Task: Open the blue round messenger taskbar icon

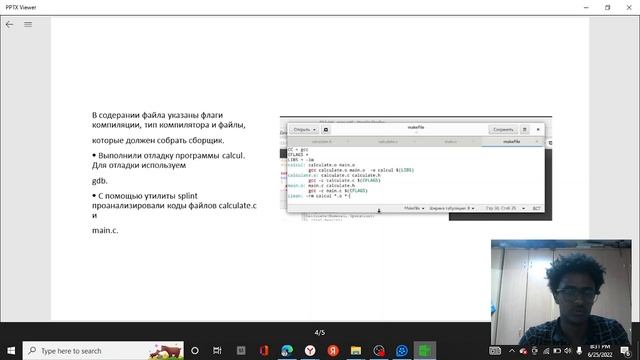Action: pos(402,351)
